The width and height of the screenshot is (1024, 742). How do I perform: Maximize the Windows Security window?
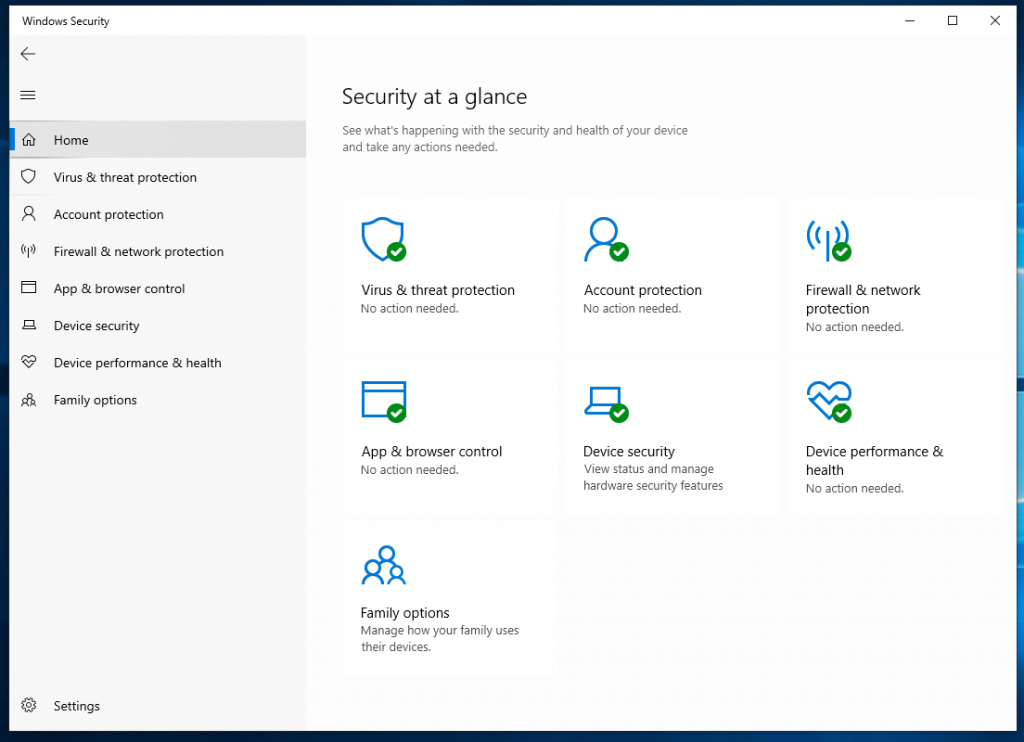coord(953,21)
